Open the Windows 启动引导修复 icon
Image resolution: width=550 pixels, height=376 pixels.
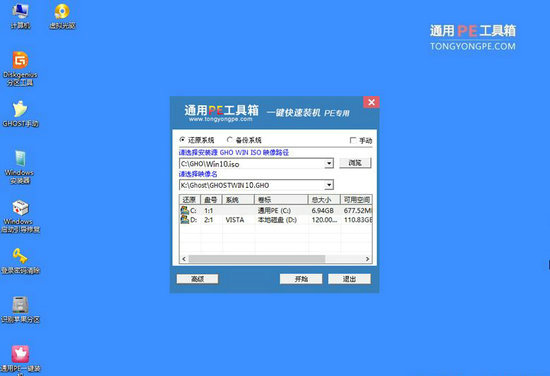(x=20, y=216)
